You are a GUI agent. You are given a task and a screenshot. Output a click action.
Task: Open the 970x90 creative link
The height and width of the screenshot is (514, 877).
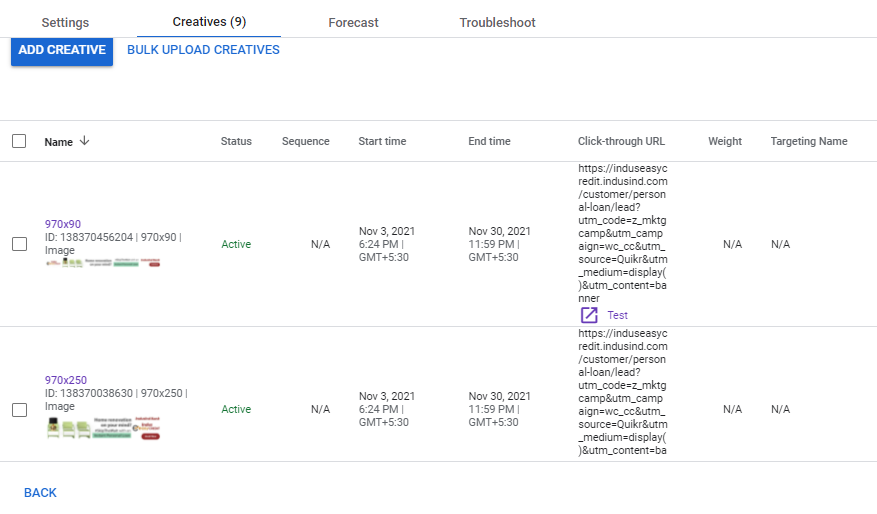pos(60,224)
